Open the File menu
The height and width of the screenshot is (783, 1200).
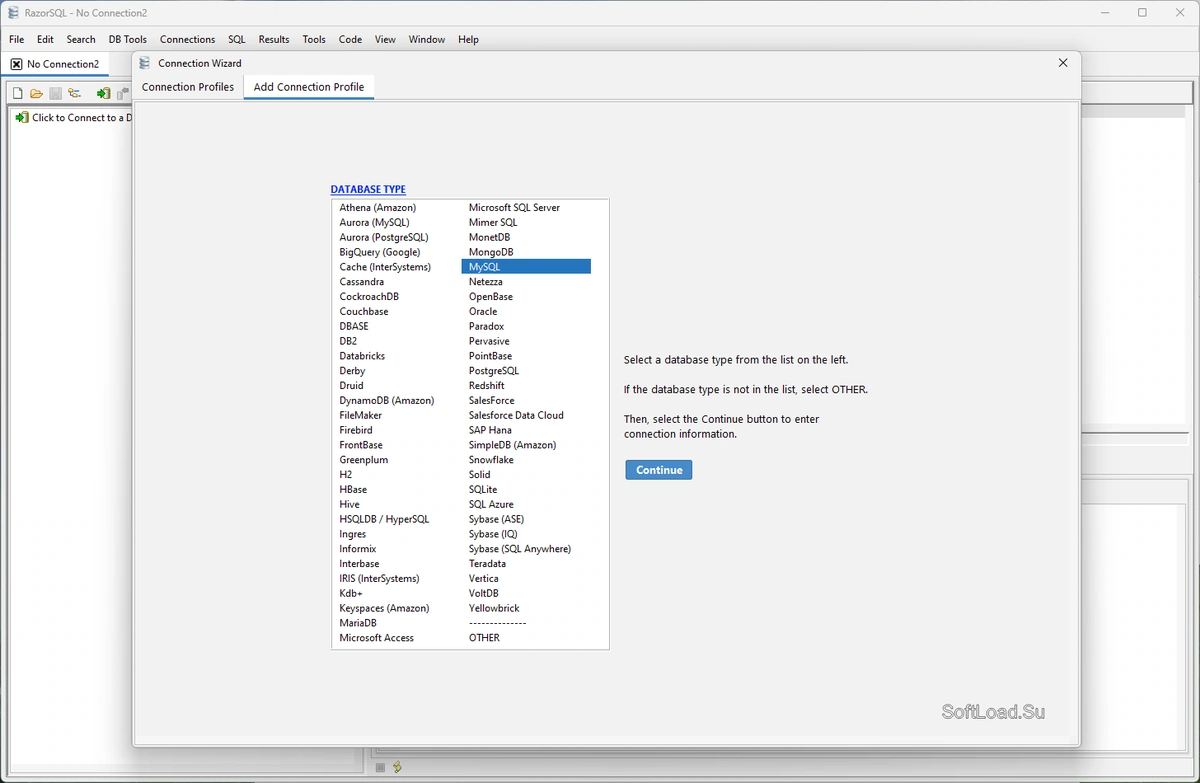click(x=16, y=39)
